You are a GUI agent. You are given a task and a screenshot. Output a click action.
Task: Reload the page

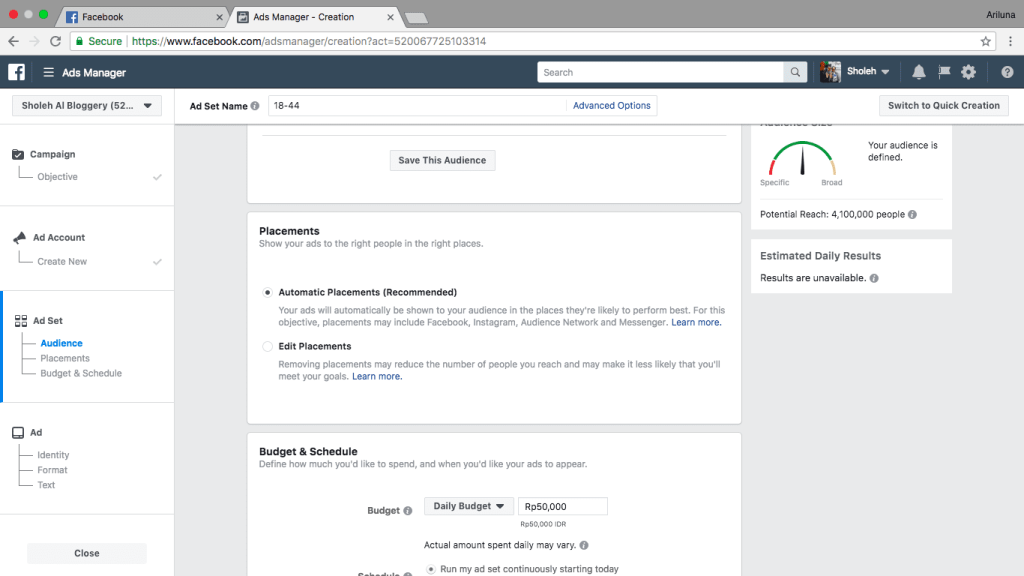56,41
